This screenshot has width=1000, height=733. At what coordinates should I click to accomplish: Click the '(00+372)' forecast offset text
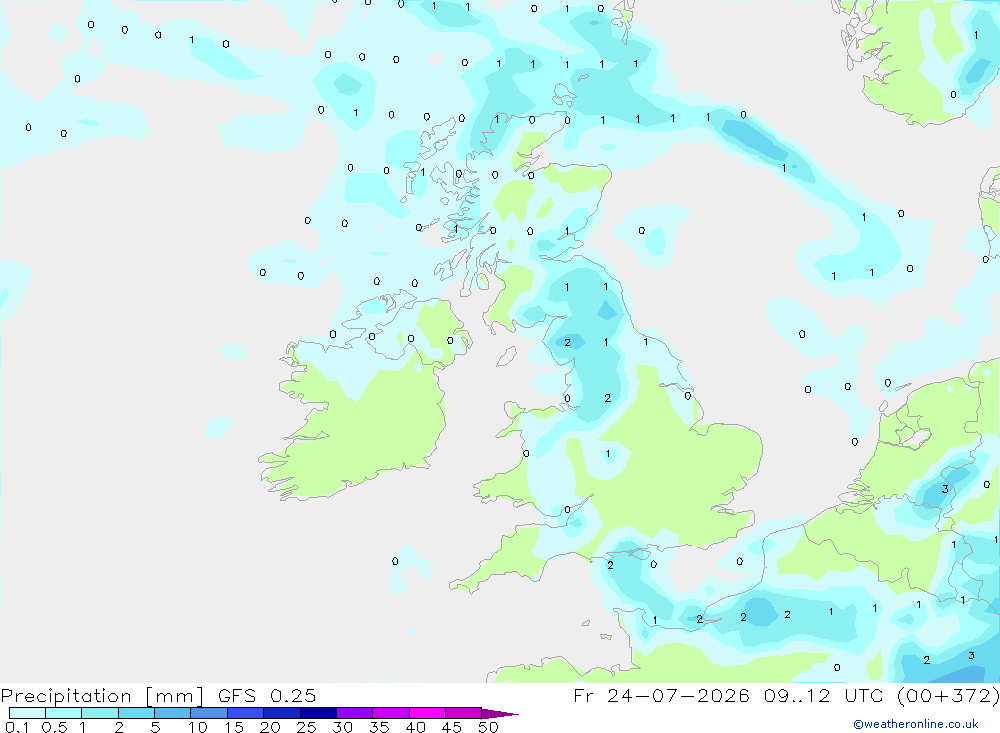[x=948, y=695]
